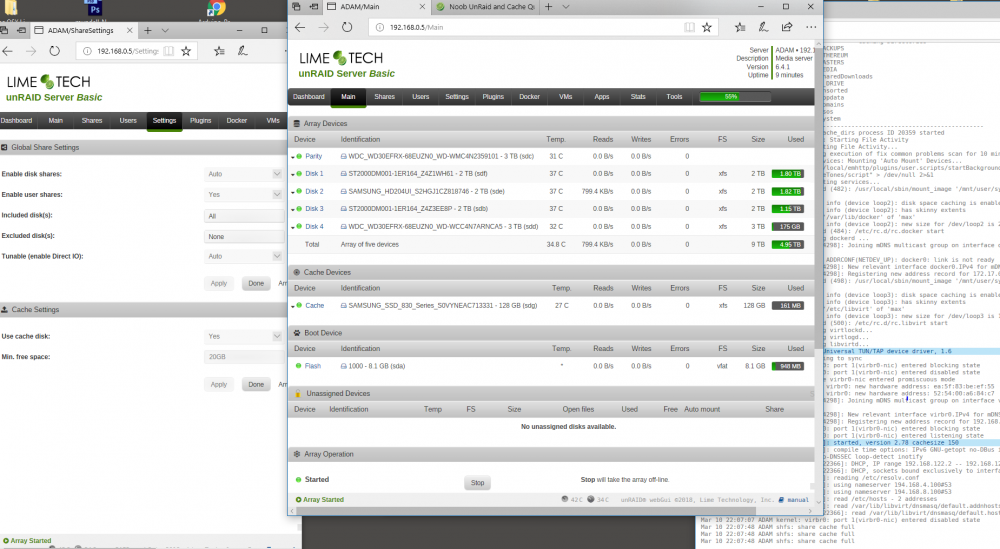The image size is (1000, 549).
Task: Click the Excluded disk(s) field showing None
Action: coord(244,237)
